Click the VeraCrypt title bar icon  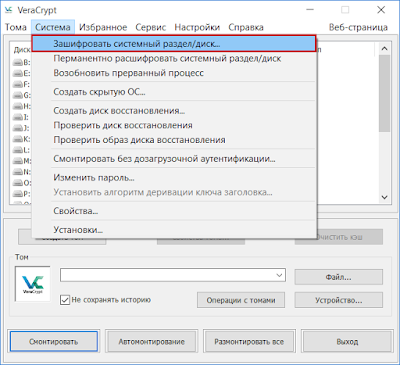pos(9,10)
